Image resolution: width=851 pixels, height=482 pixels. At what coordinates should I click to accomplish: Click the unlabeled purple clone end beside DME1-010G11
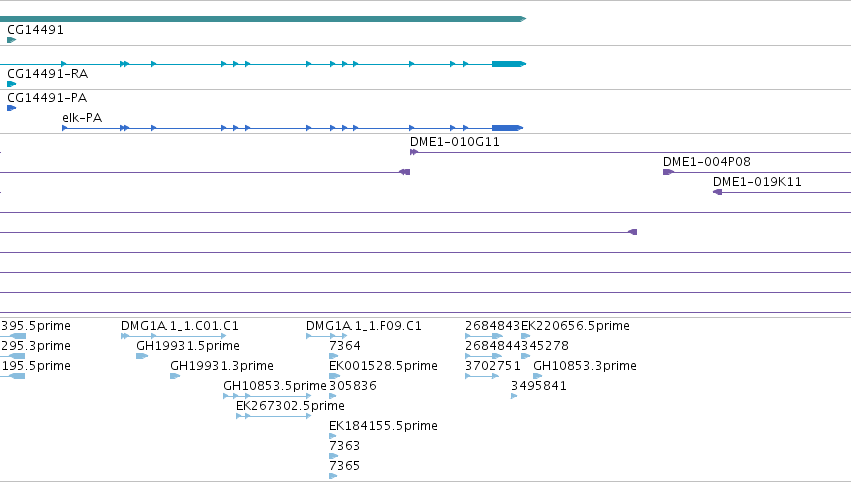[404, 172]
